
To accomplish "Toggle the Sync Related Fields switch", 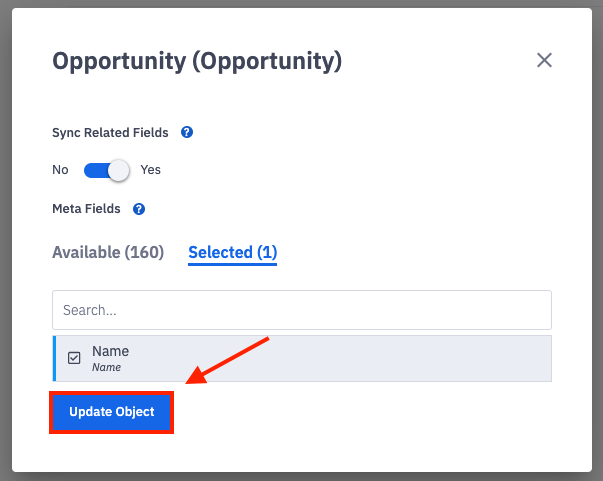I will coord(105,170).
